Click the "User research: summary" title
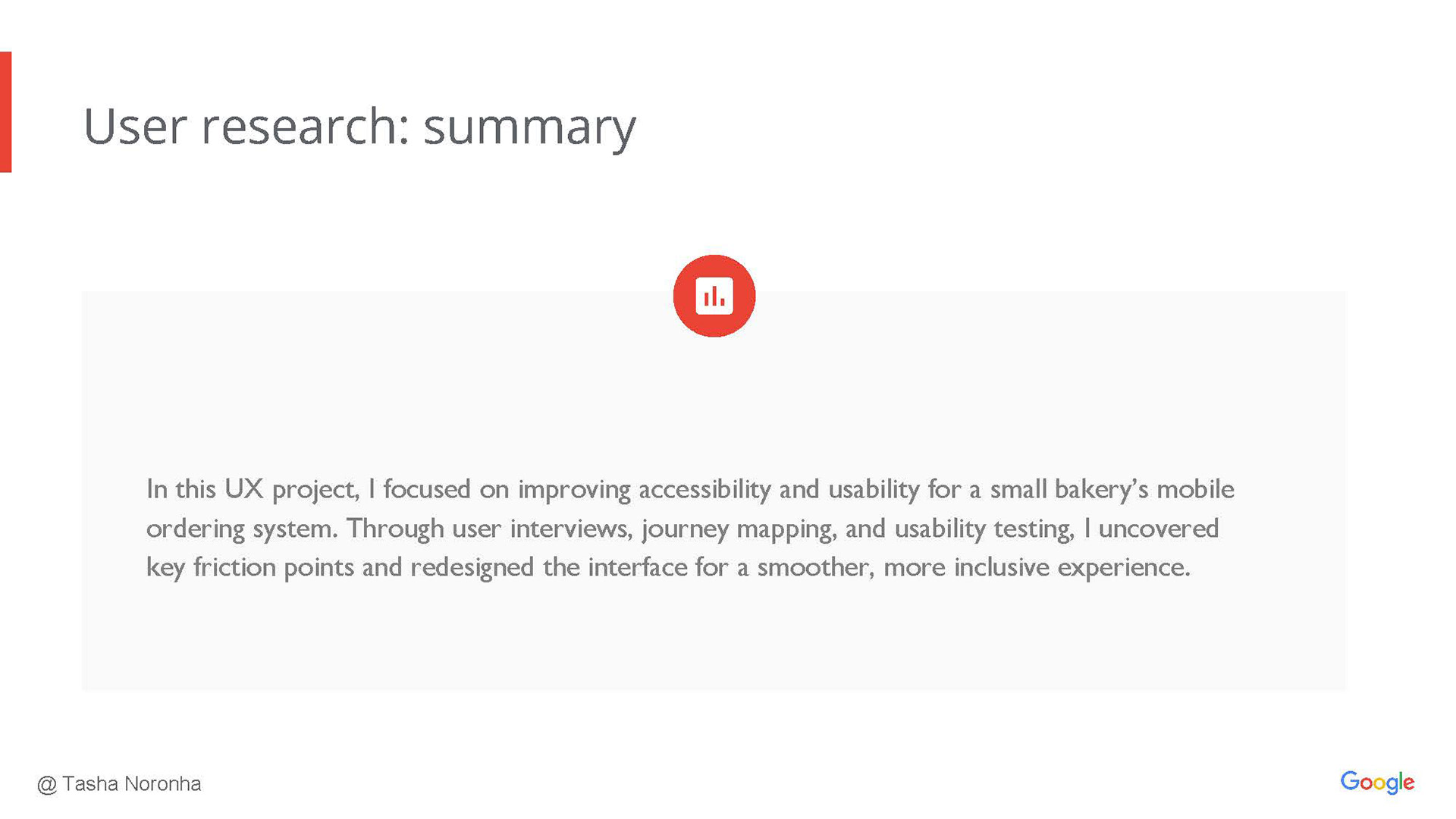 click(359, 126)
